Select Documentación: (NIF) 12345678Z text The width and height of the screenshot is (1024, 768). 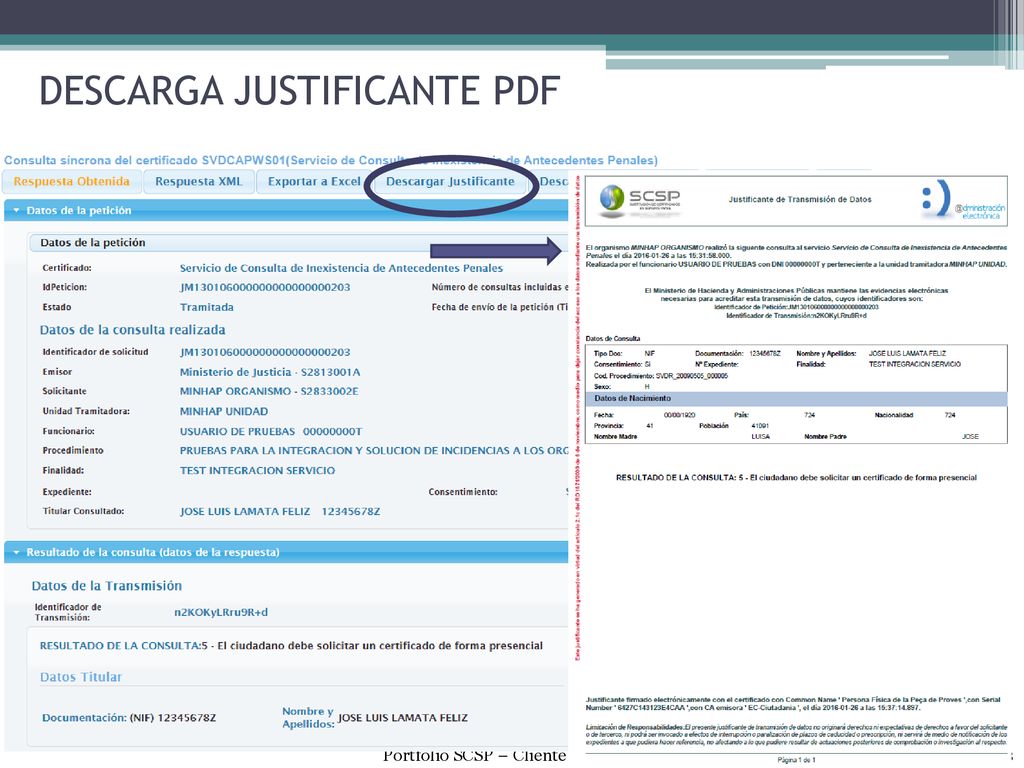pos(129,718)
